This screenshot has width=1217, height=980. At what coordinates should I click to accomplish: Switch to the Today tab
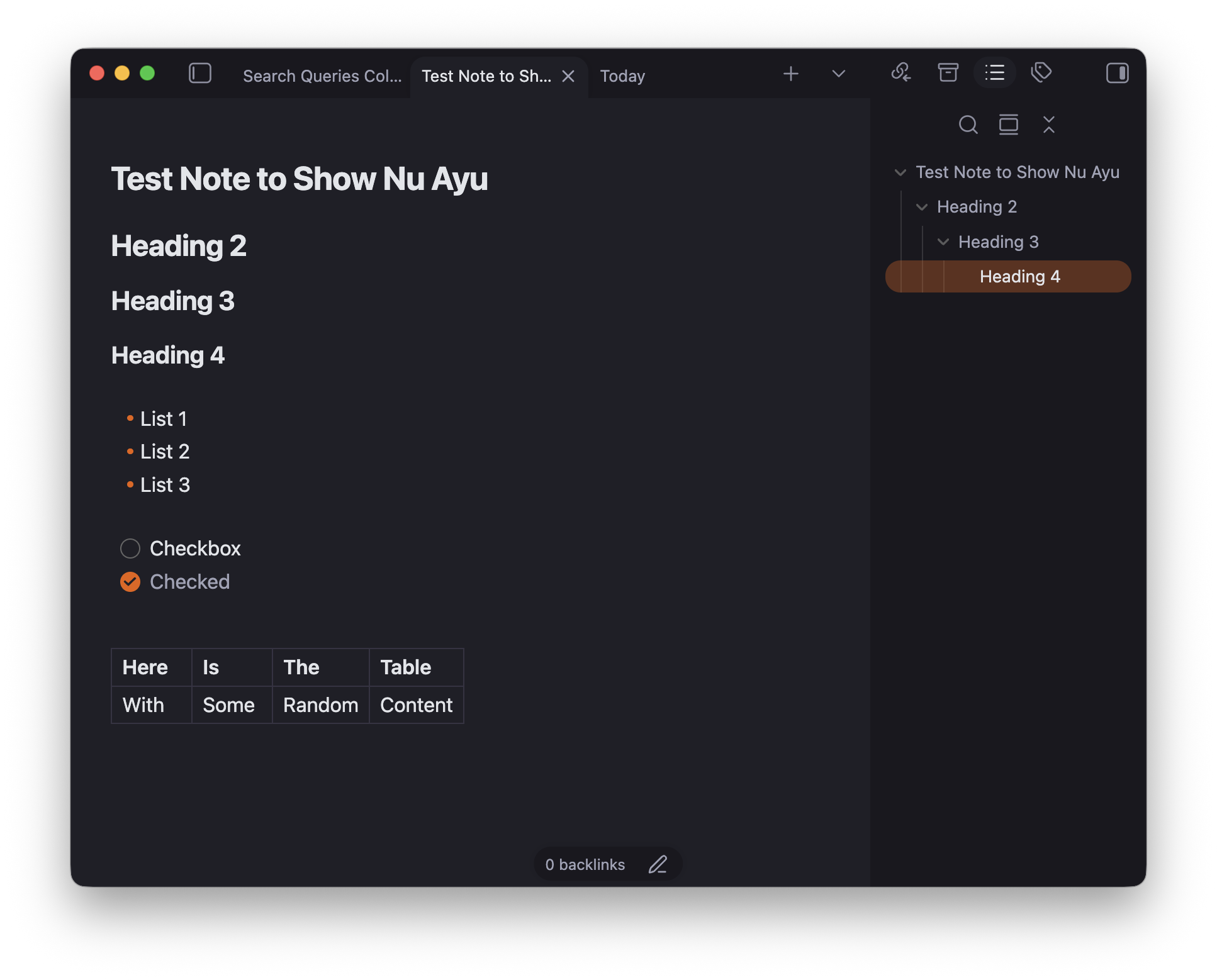622,76
